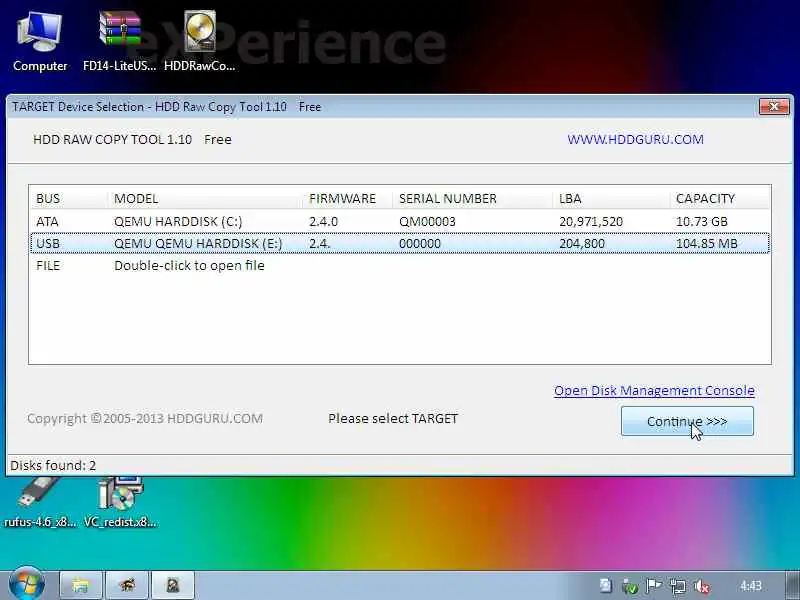Click the serial number 000000
The width and height of the screenshot is (800, 600).
tap(419, 243)
